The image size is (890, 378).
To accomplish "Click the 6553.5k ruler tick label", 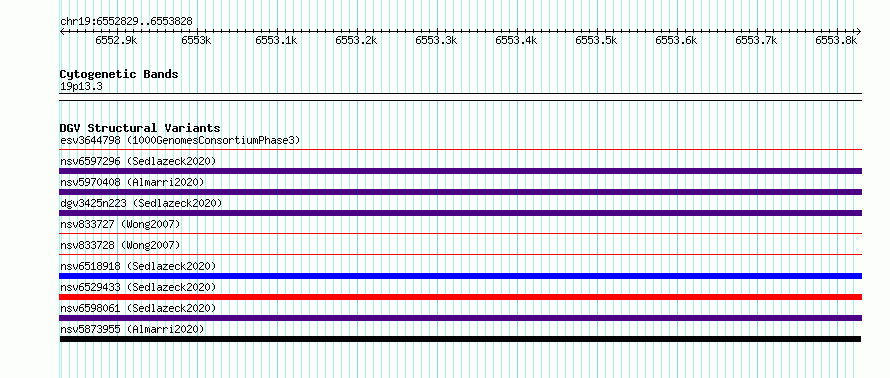I will (x=597, y=40).
